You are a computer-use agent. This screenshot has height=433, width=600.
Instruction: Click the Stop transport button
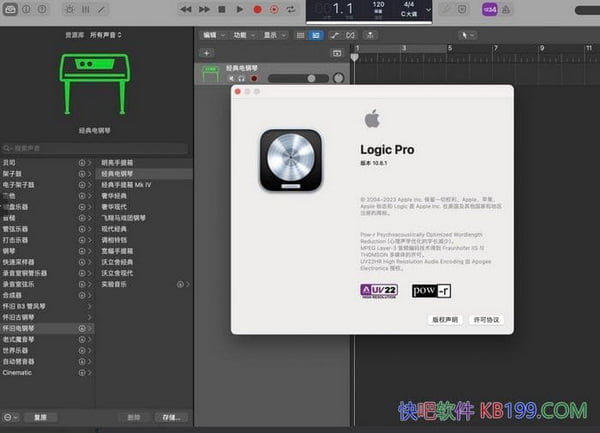pyautogui.click(x=222, y=9)
